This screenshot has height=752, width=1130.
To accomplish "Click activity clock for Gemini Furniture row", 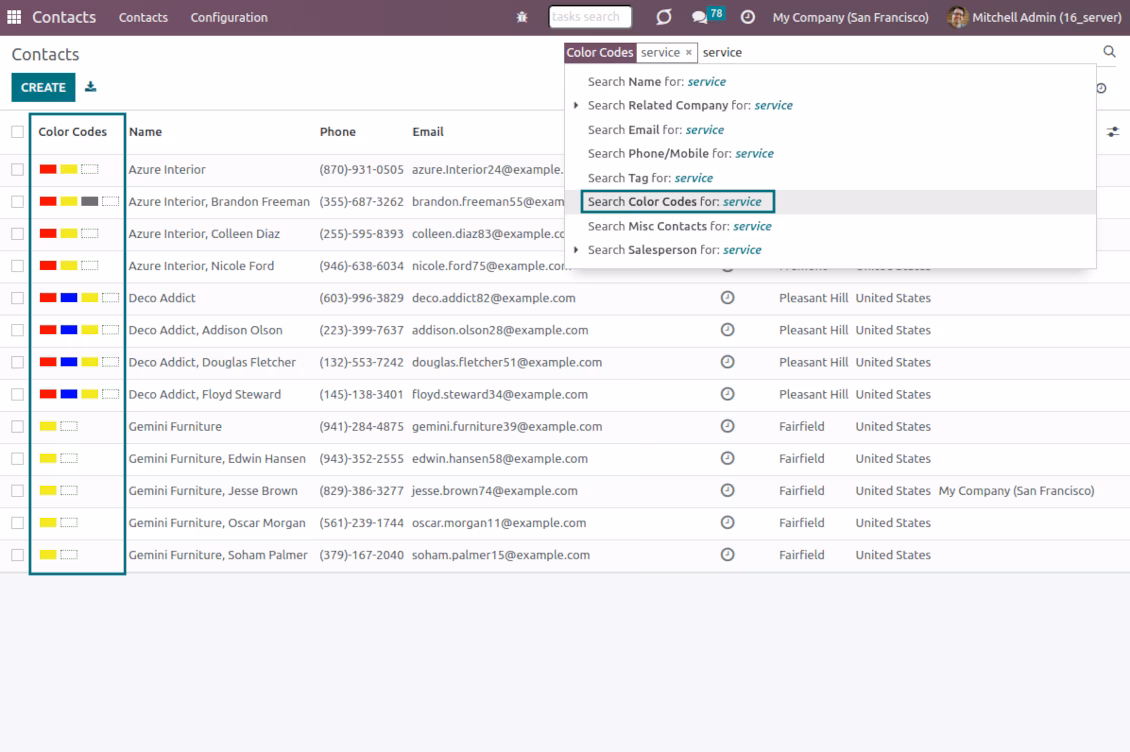I will (727, 426).
